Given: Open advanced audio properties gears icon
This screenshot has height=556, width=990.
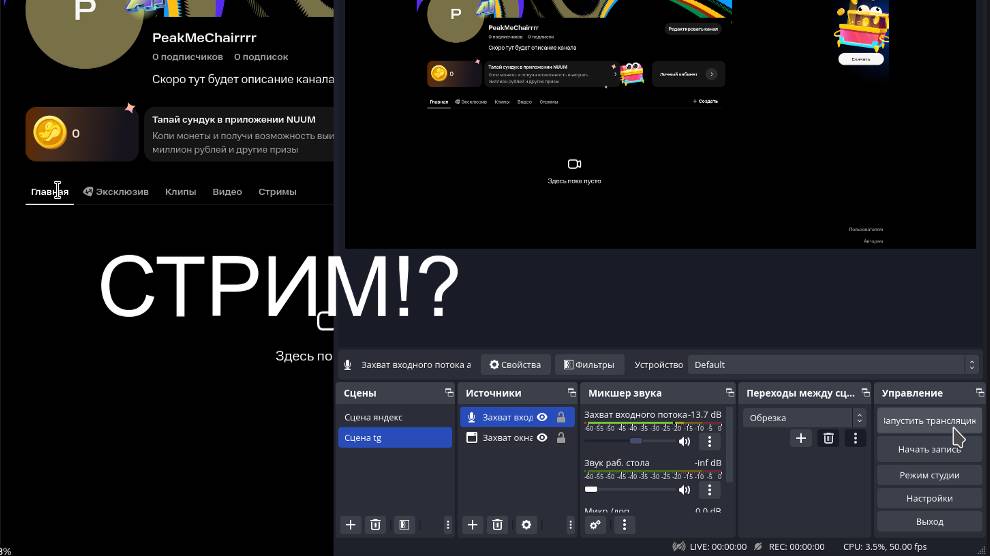Looking at the screenshot, I should point(595,524).
